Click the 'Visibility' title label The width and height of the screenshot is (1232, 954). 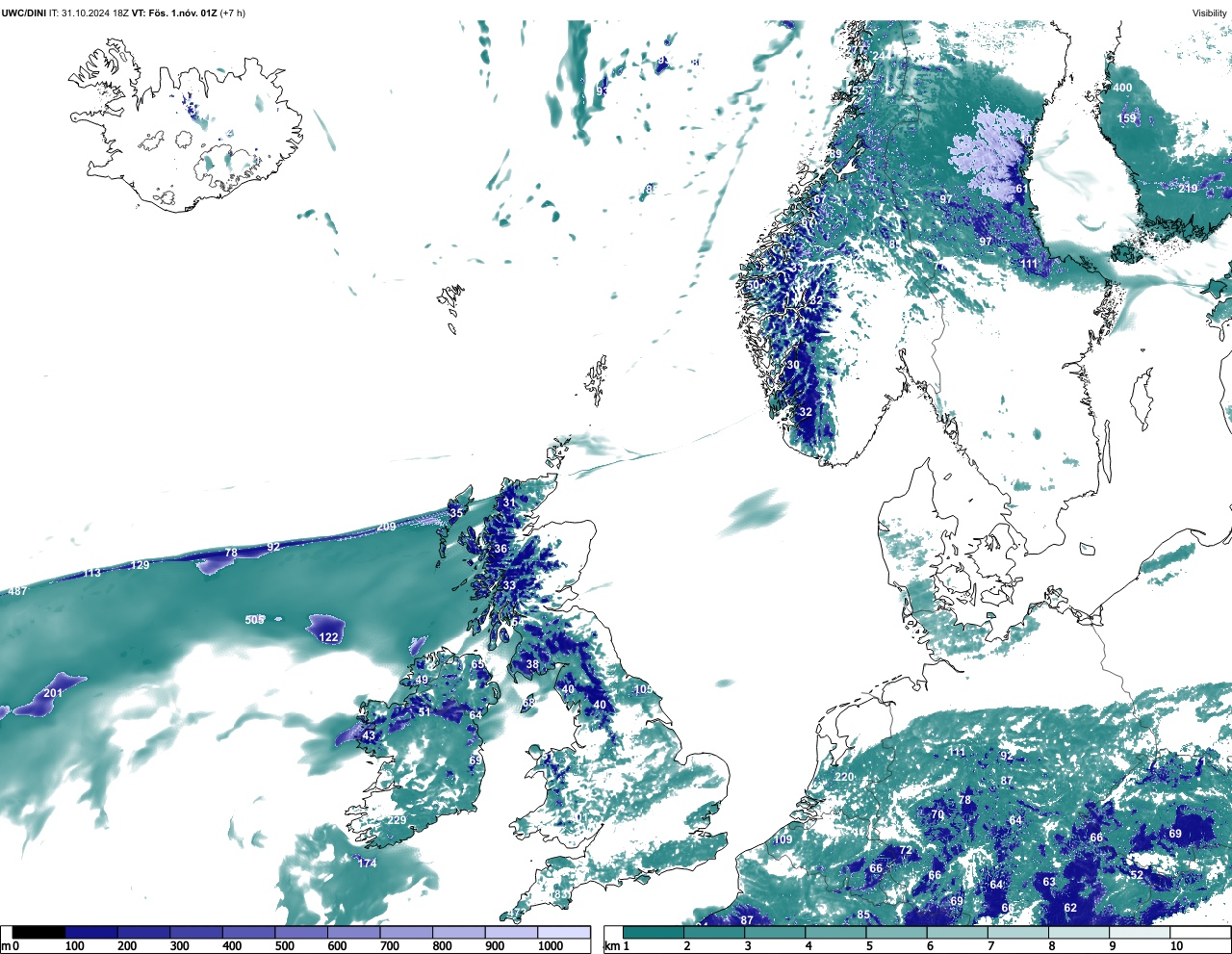[x=1210, y=13]
